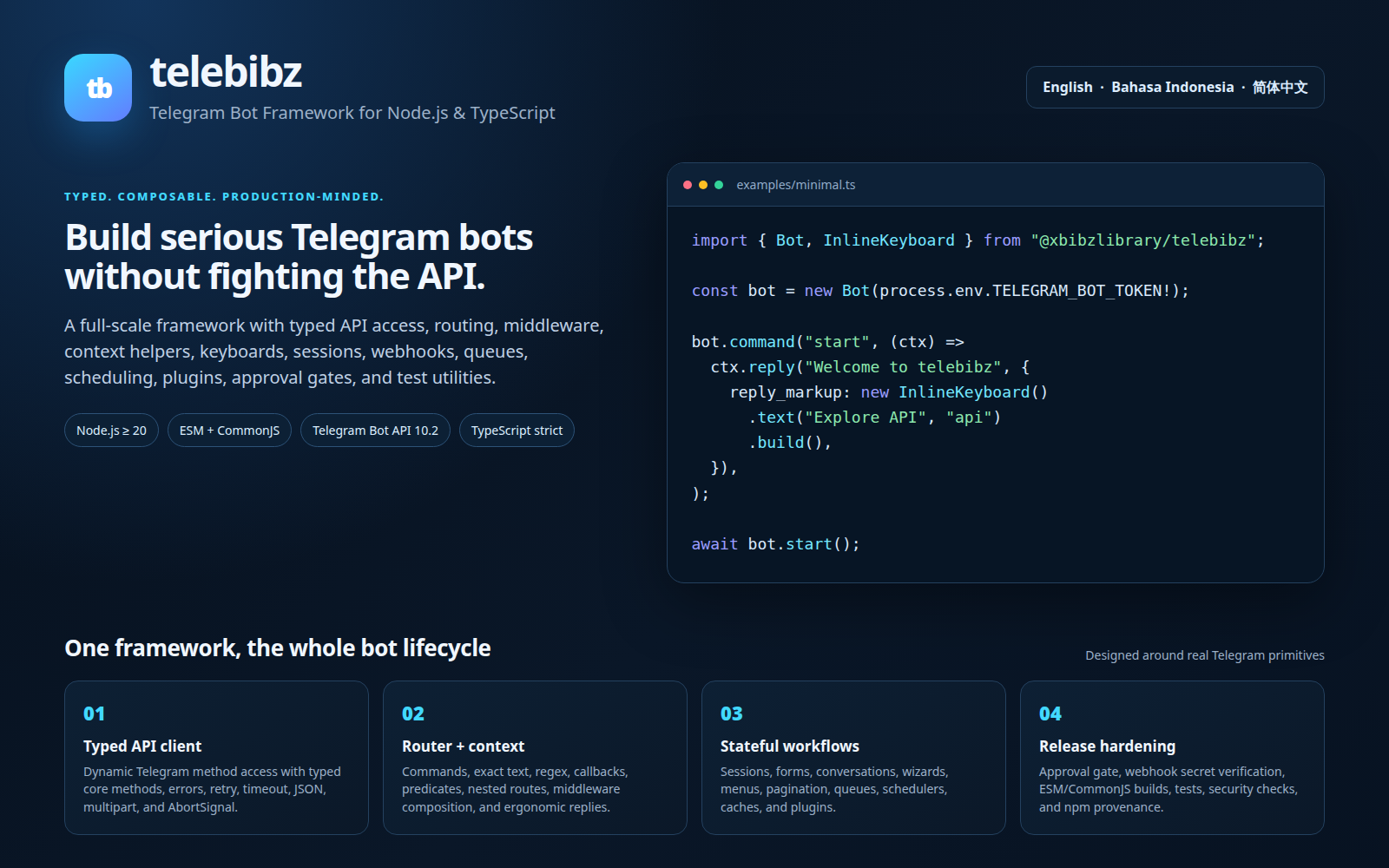
Task: Click the 'bot.command("start"' code line
Action: (828, 342)
